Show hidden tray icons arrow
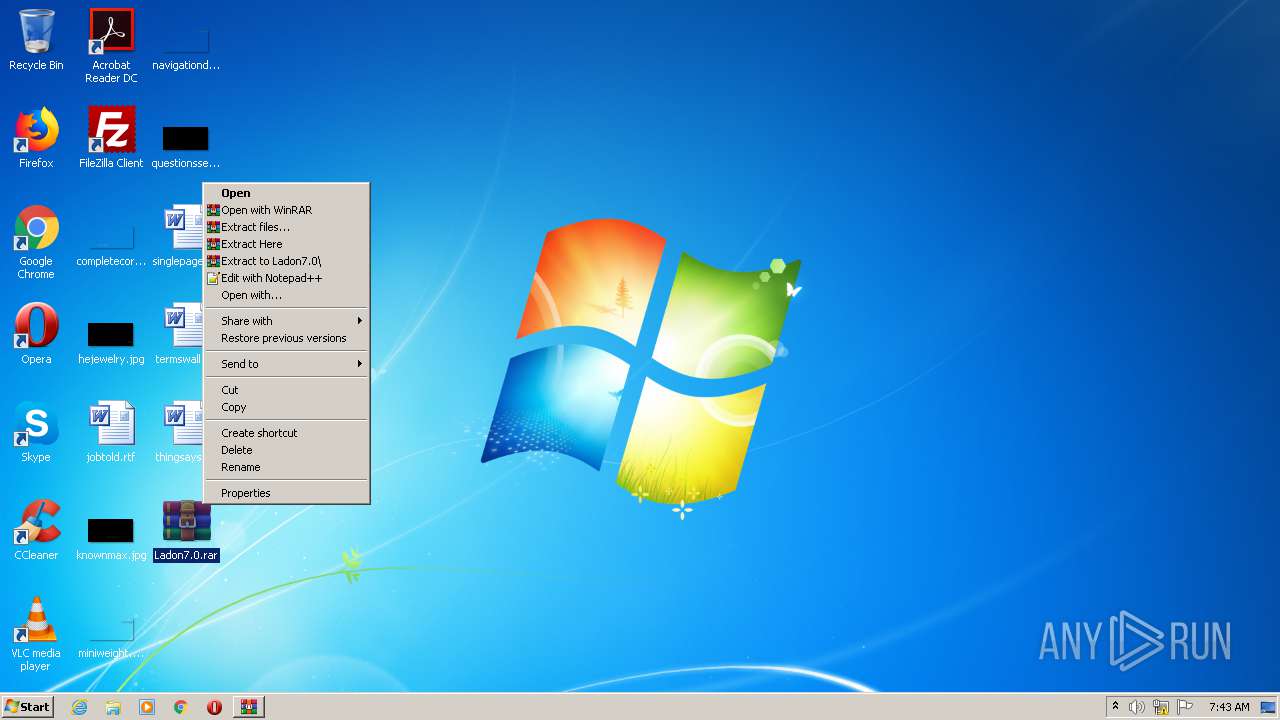 1115,707
